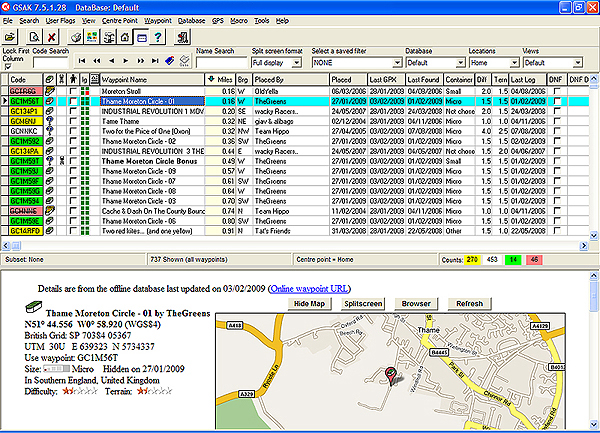
Task: Jump to first record navigation arrow
Action: pyautogui.click(x=82, y=60)
